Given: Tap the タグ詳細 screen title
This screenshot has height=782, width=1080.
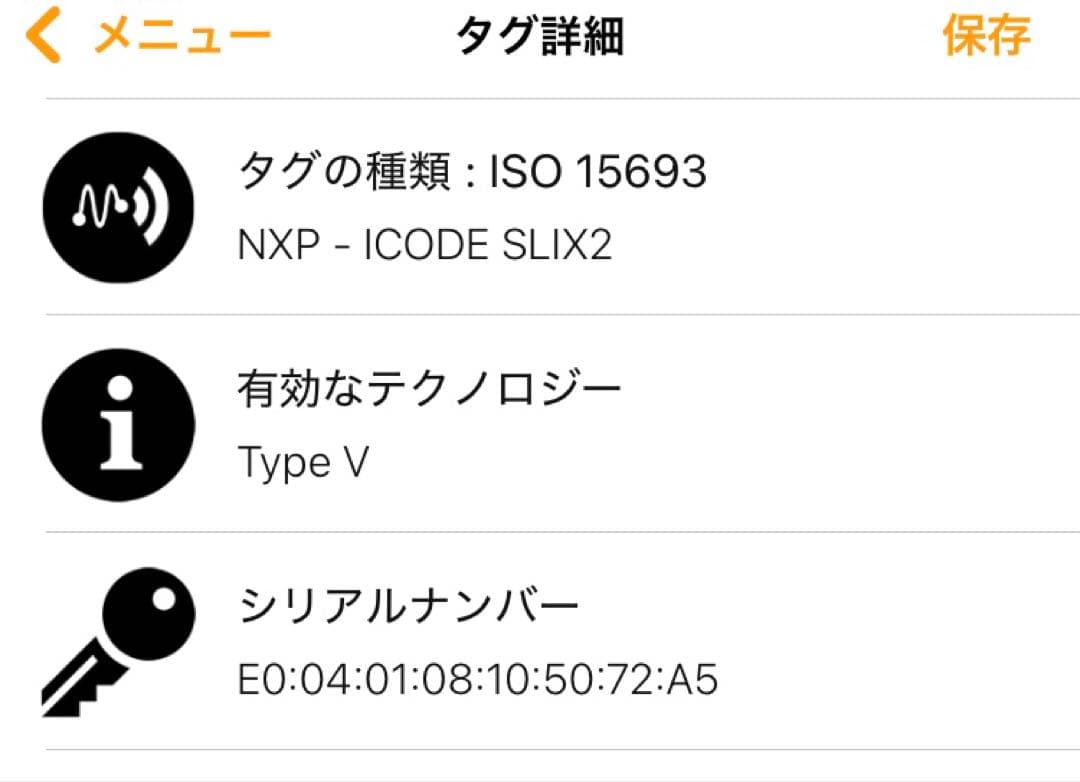Looking at the screenshot, I should (540, 37).
